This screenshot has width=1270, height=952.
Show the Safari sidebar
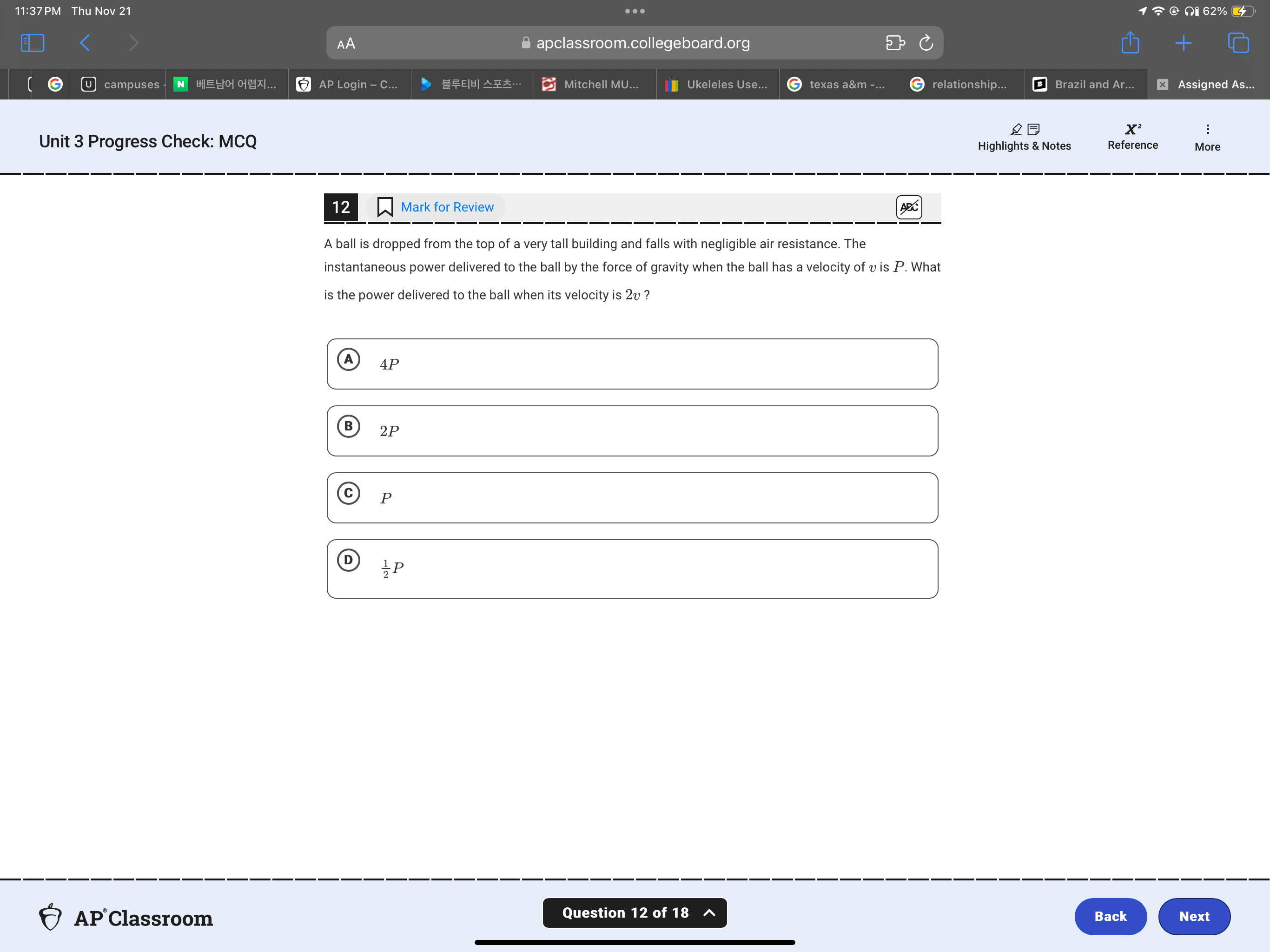click(x=32, y=43)
